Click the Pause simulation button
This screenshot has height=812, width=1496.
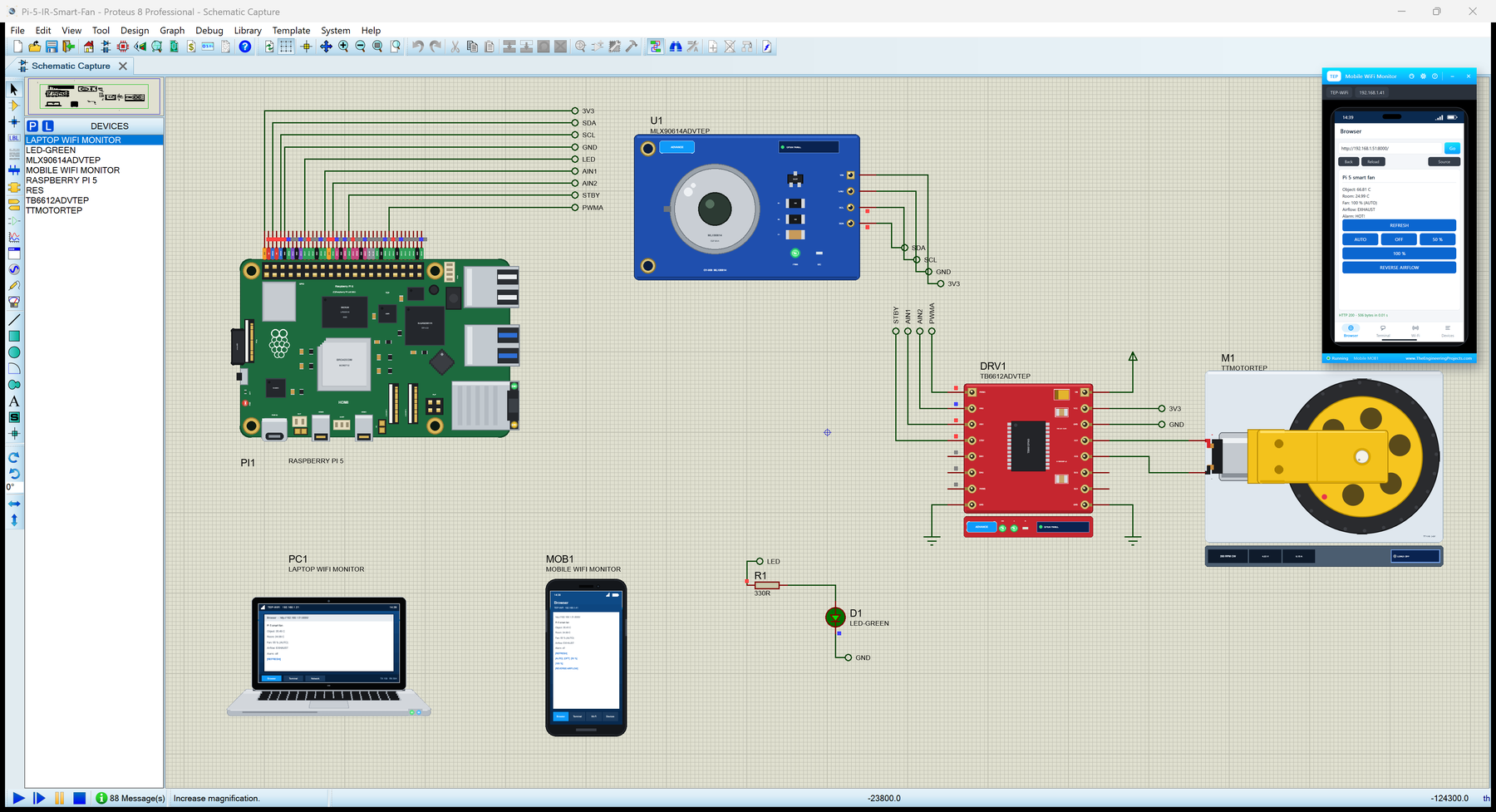[x=60, y=798]
